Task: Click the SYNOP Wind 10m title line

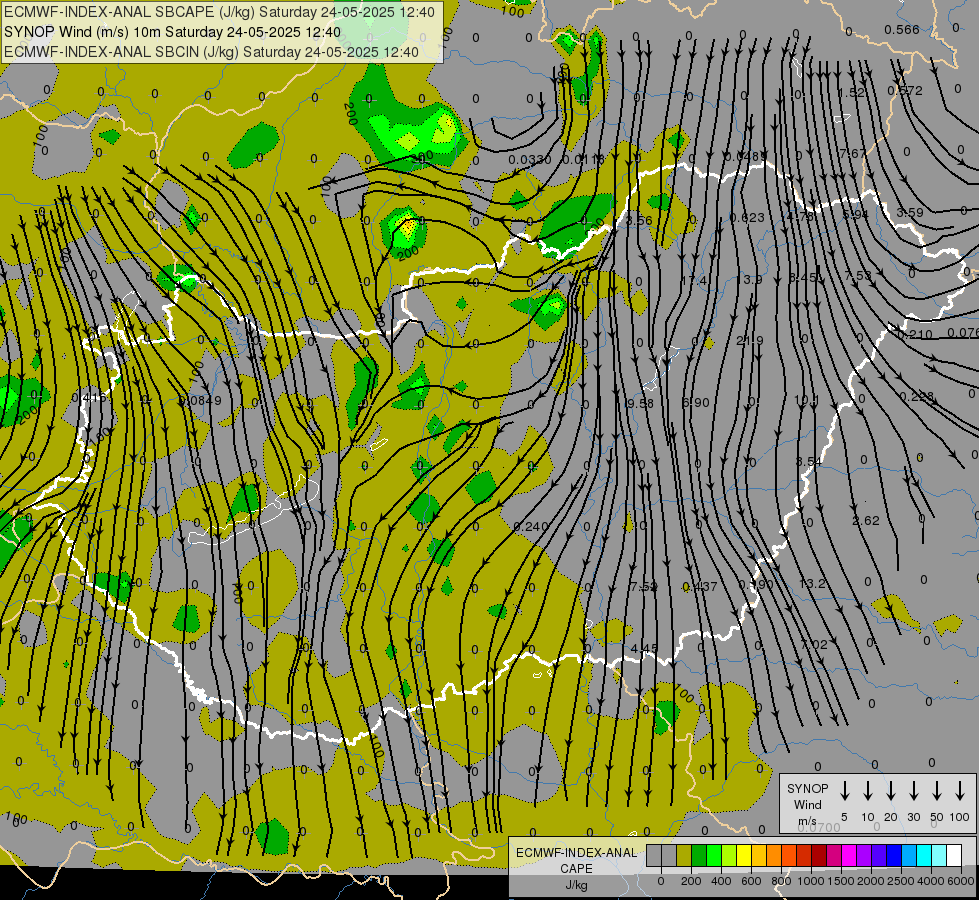Action: (172, 32)
